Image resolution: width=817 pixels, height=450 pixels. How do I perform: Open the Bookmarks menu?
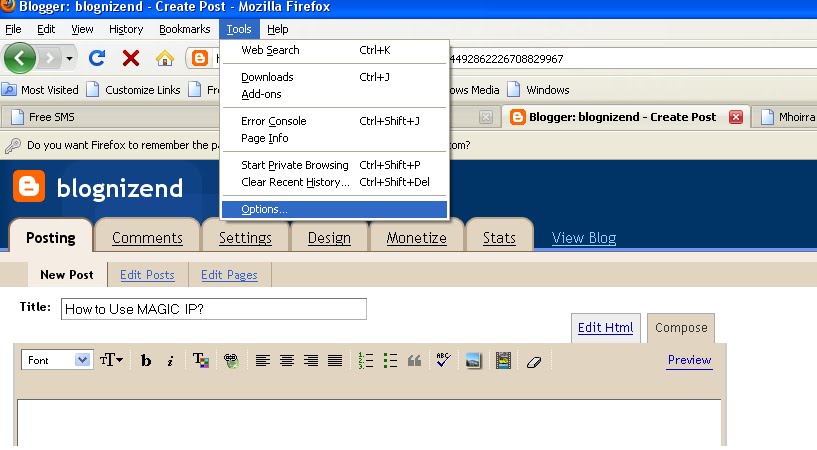coord(184,29)
